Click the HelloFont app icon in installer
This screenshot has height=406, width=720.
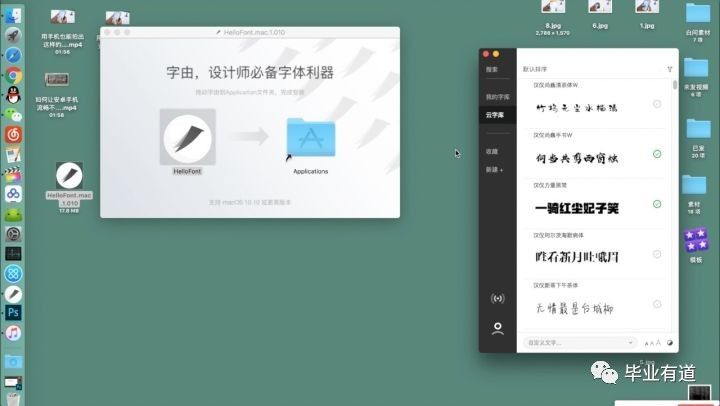(x=187, y=137)
